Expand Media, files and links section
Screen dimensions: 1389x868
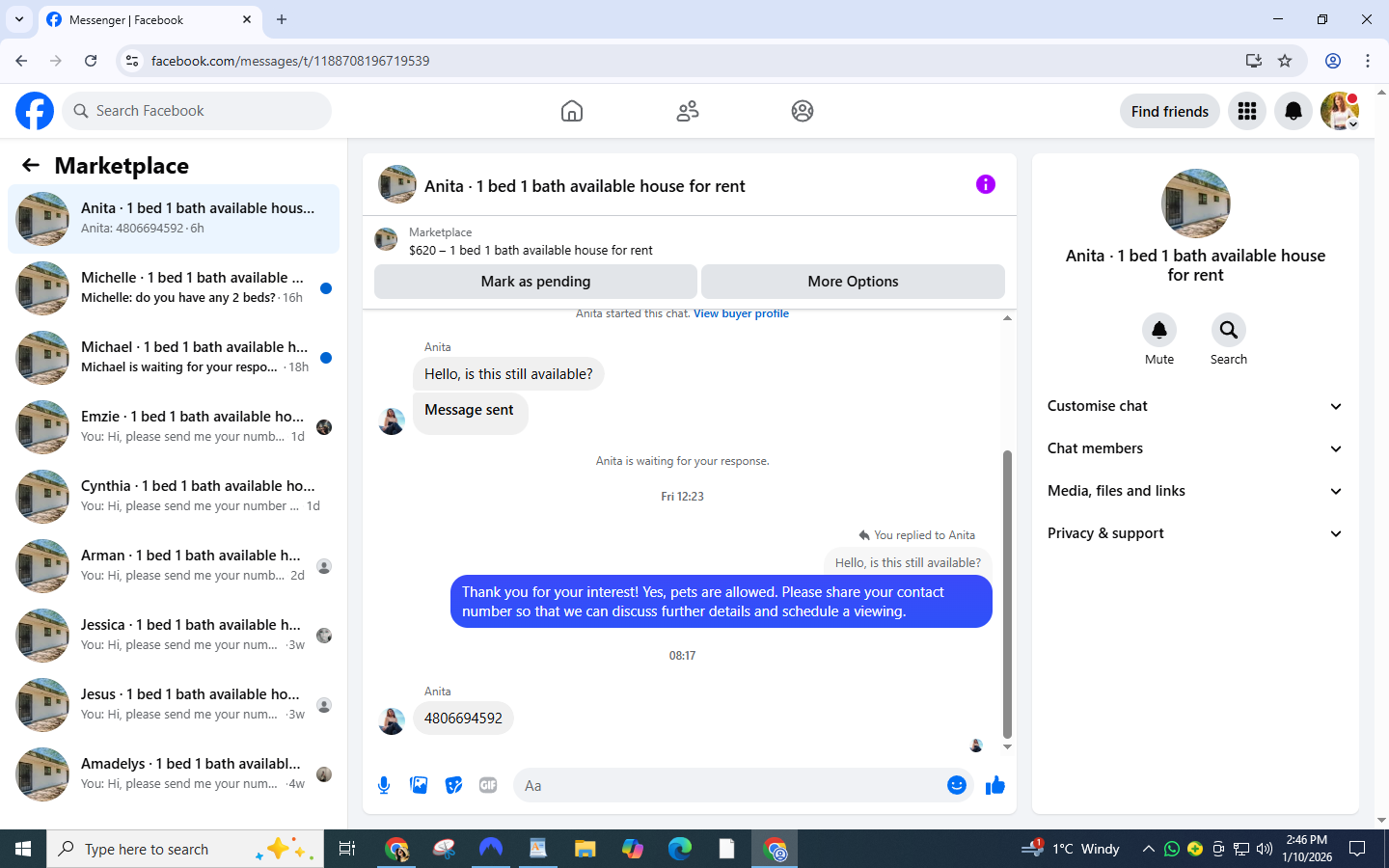pos(1195,491)
